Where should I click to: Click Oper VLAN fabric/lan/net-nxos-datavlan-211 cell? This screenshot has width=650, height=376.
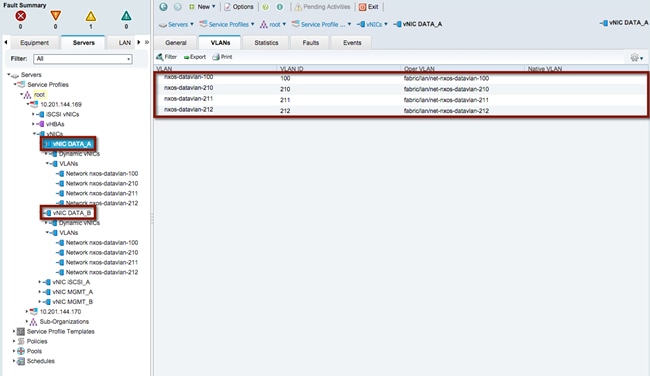(446, 100)
